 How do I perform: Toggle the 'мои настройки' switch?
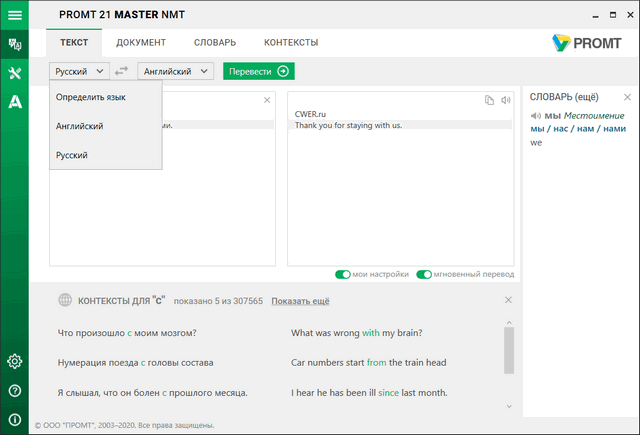point(343,274)
